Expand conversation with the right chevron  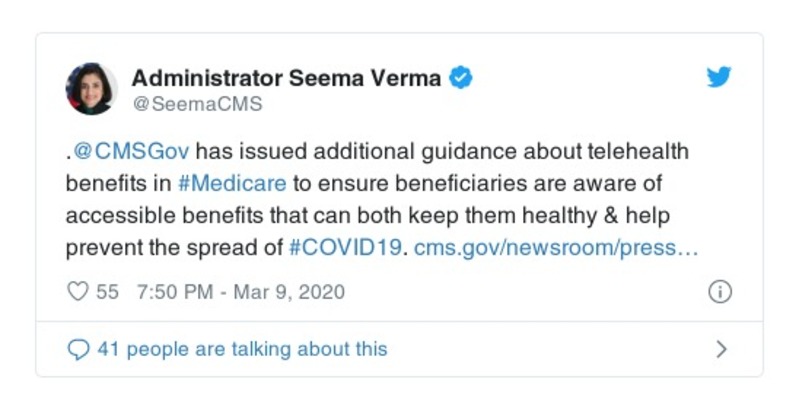tap(721, 349)
